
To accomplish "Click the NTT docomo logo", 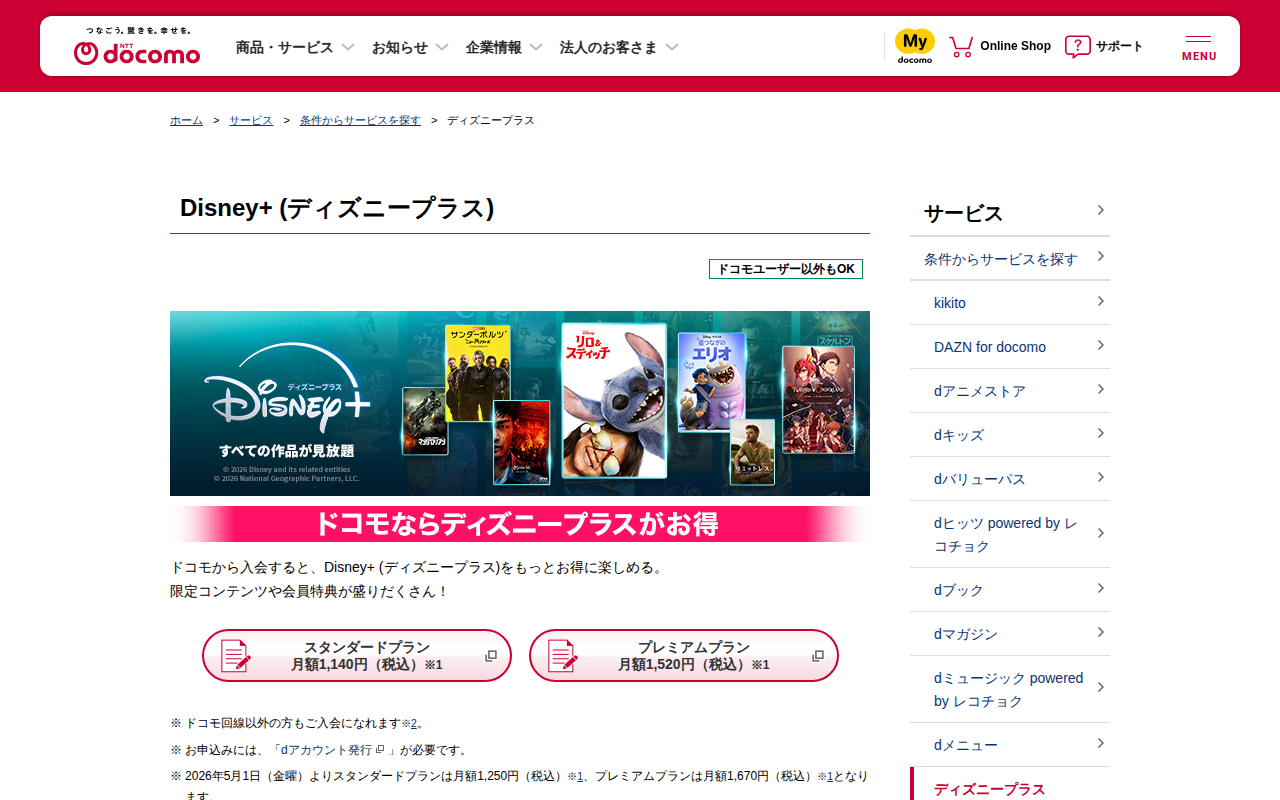I will (x=137, y=47).
